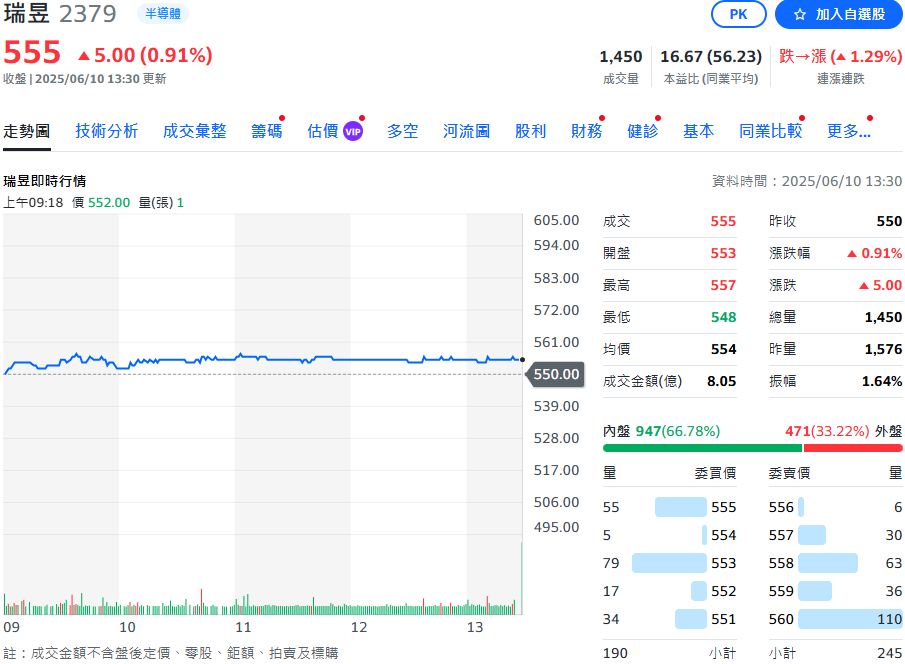Click the 資料時間 timestamp
Screen dimensions: 905x664
(x=807, y=181)
